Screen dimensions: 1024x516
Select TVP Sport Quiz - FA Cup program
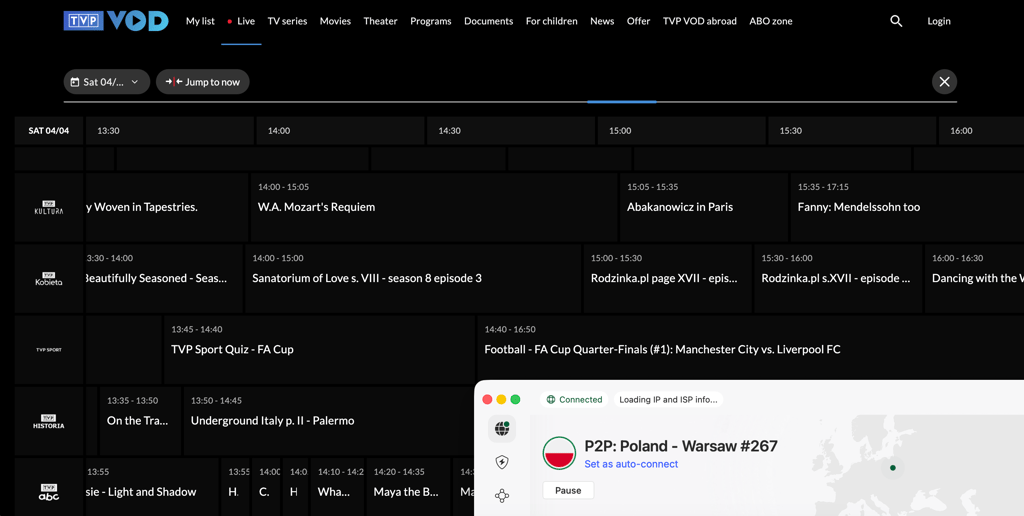point(319,349)
